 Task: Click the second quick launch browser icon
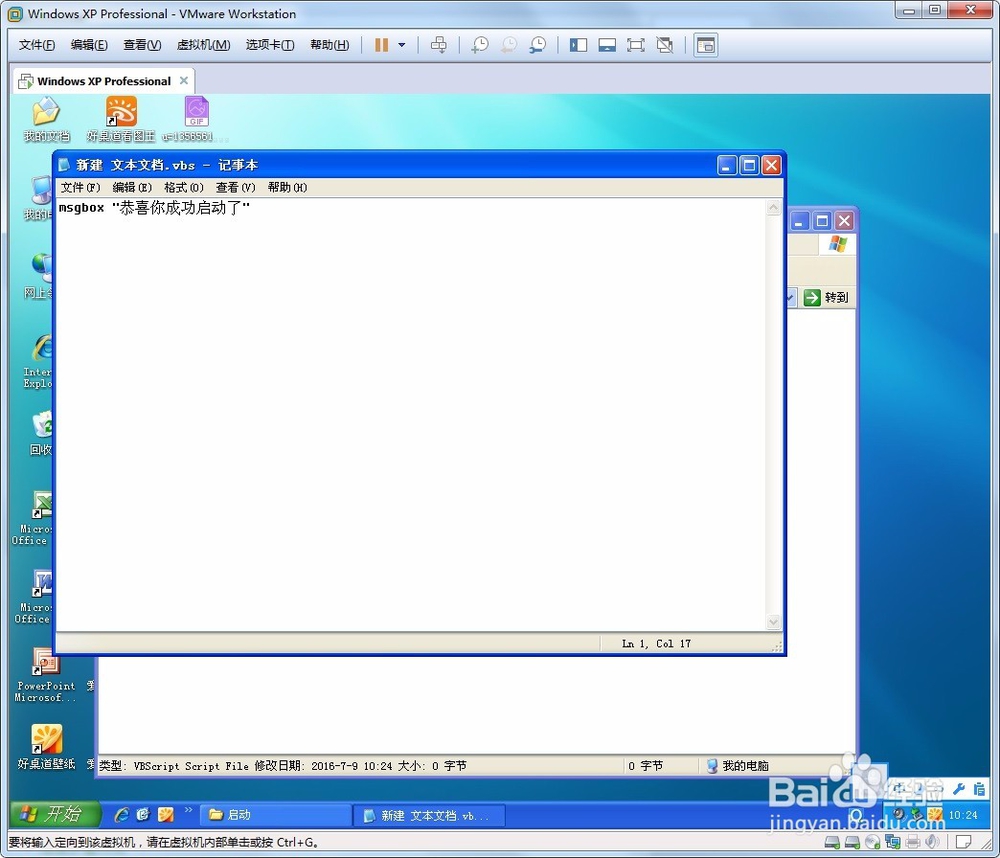pos(143,815)
